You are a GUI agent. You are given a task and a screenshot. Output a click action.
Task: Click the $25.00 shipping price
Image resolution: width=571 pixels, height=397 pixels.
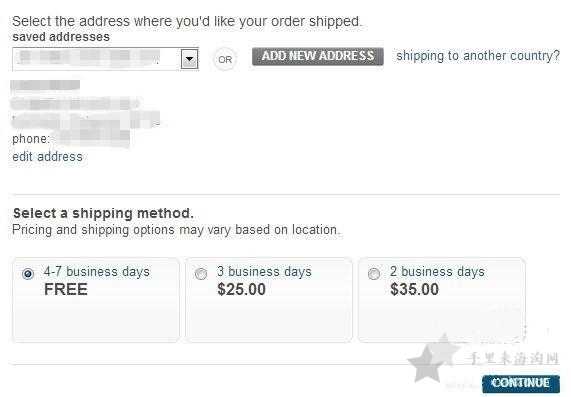[241, 290]
